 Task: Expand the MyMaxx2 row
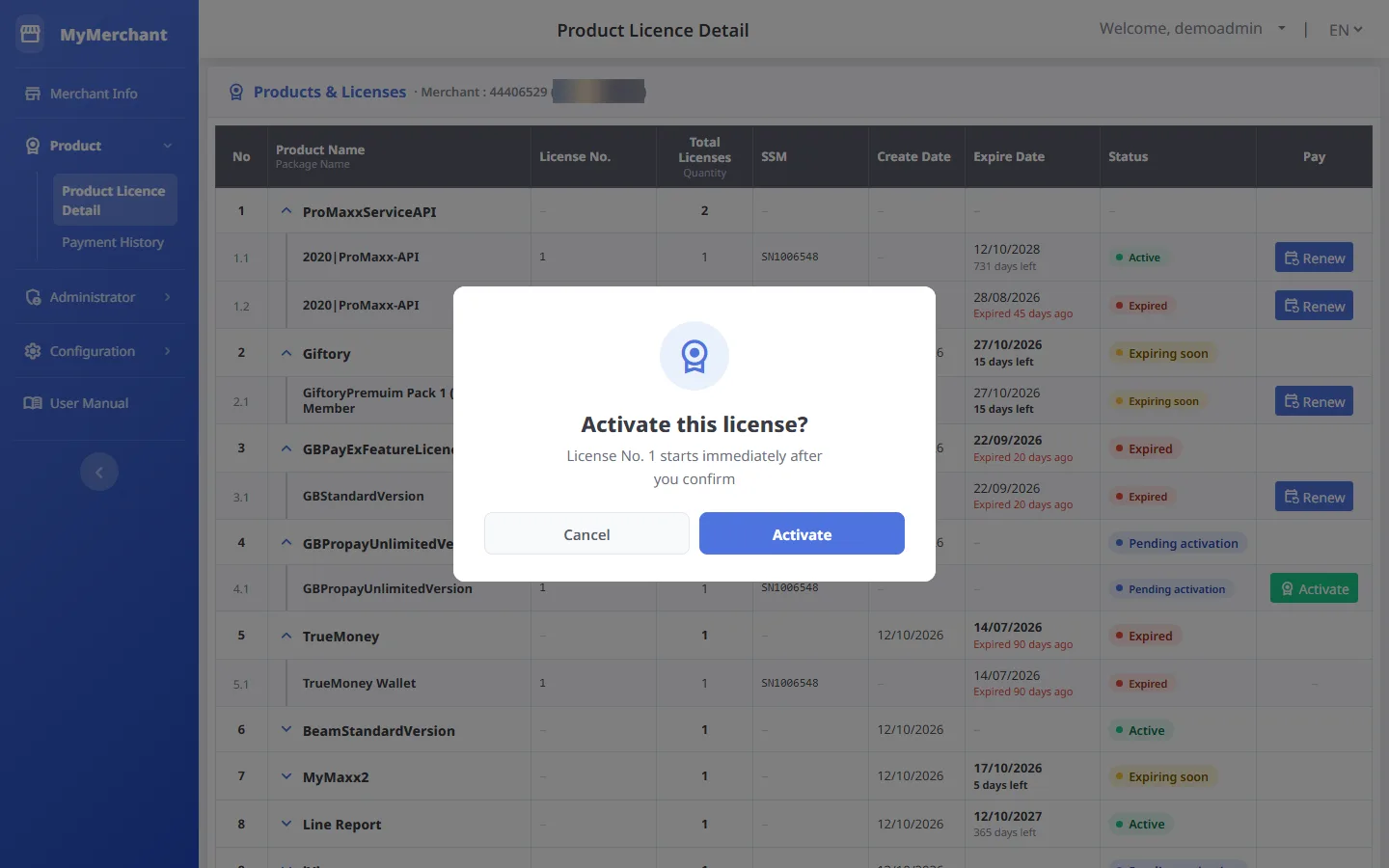point(286,776)
